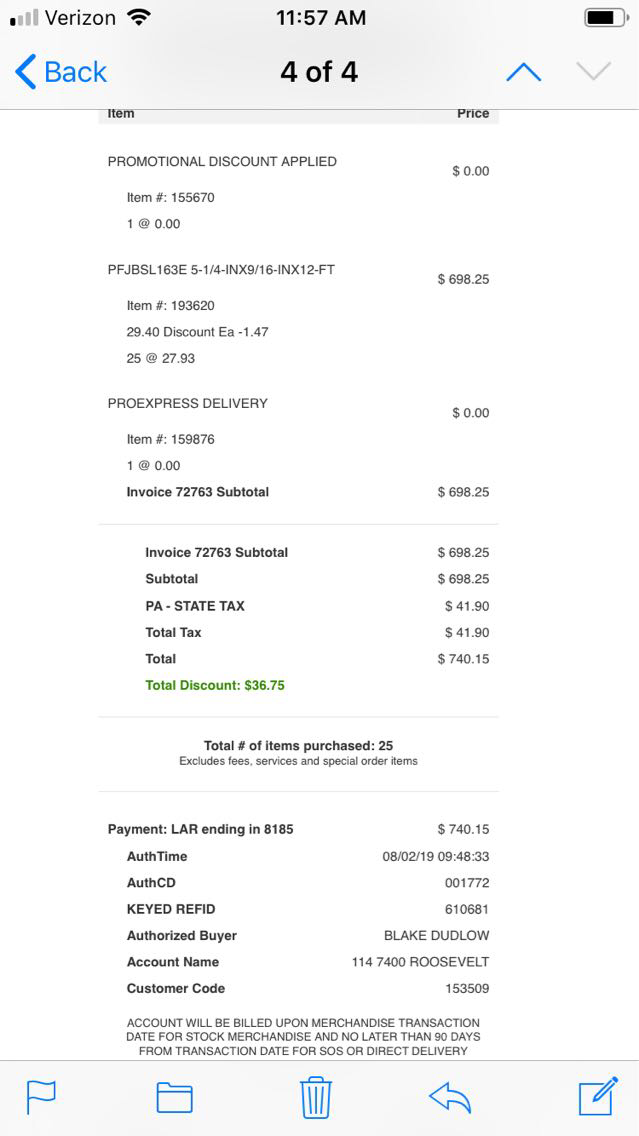Tap the 11:57 AM status bar clock
639x1136 pixels.
point(320,18)
